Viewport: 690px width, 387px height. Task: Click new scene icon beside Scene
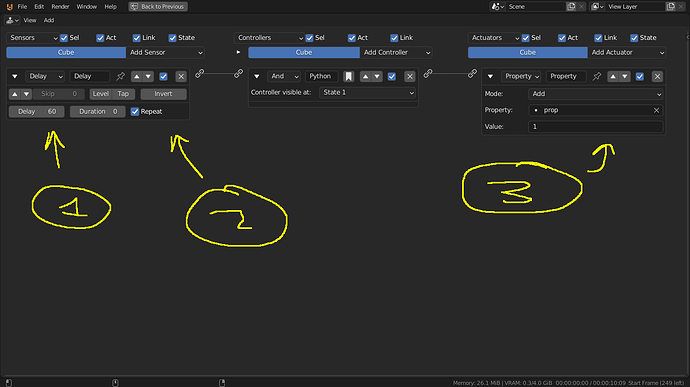pyautogui.click(x=571, y=7)
